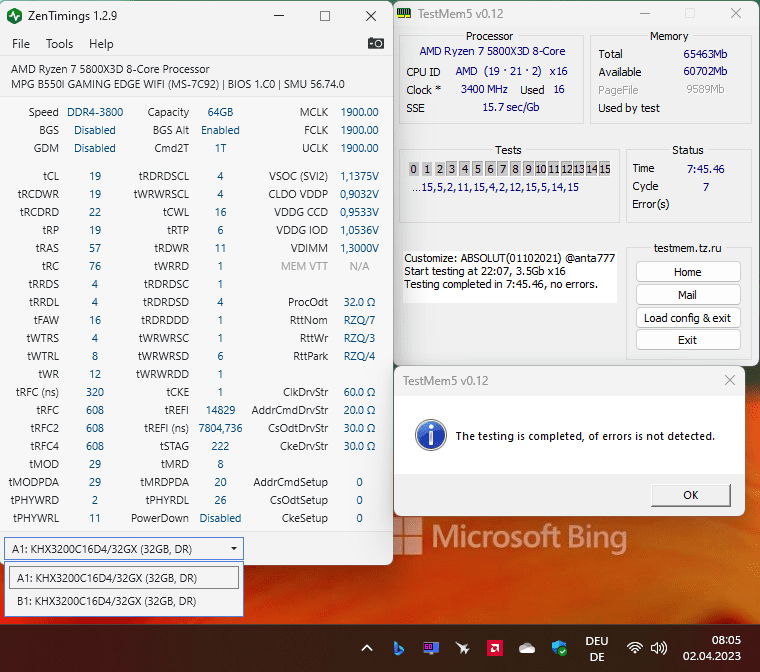Click the Mail button in TestMem5
Viewport: 760px width, 672px height.
pyautogui.click(x=687, y=295)
